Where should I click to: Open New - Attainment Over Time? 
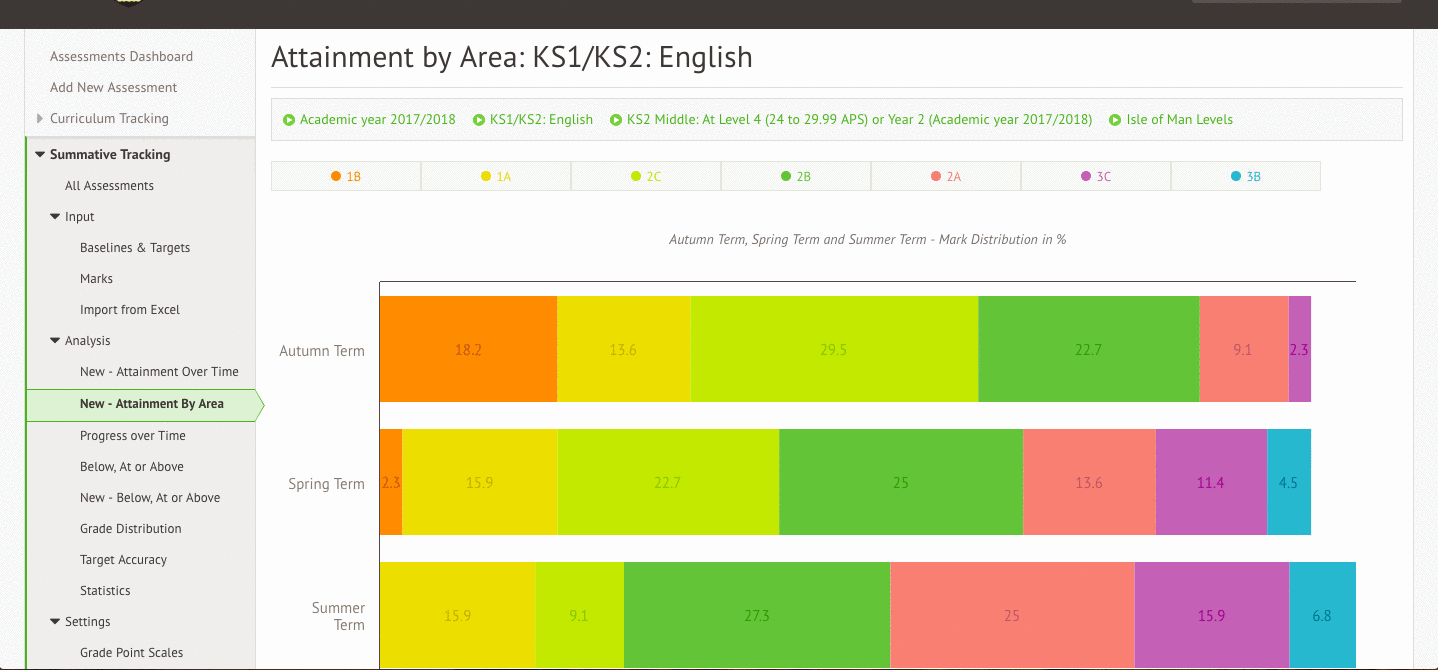[159, 372]
